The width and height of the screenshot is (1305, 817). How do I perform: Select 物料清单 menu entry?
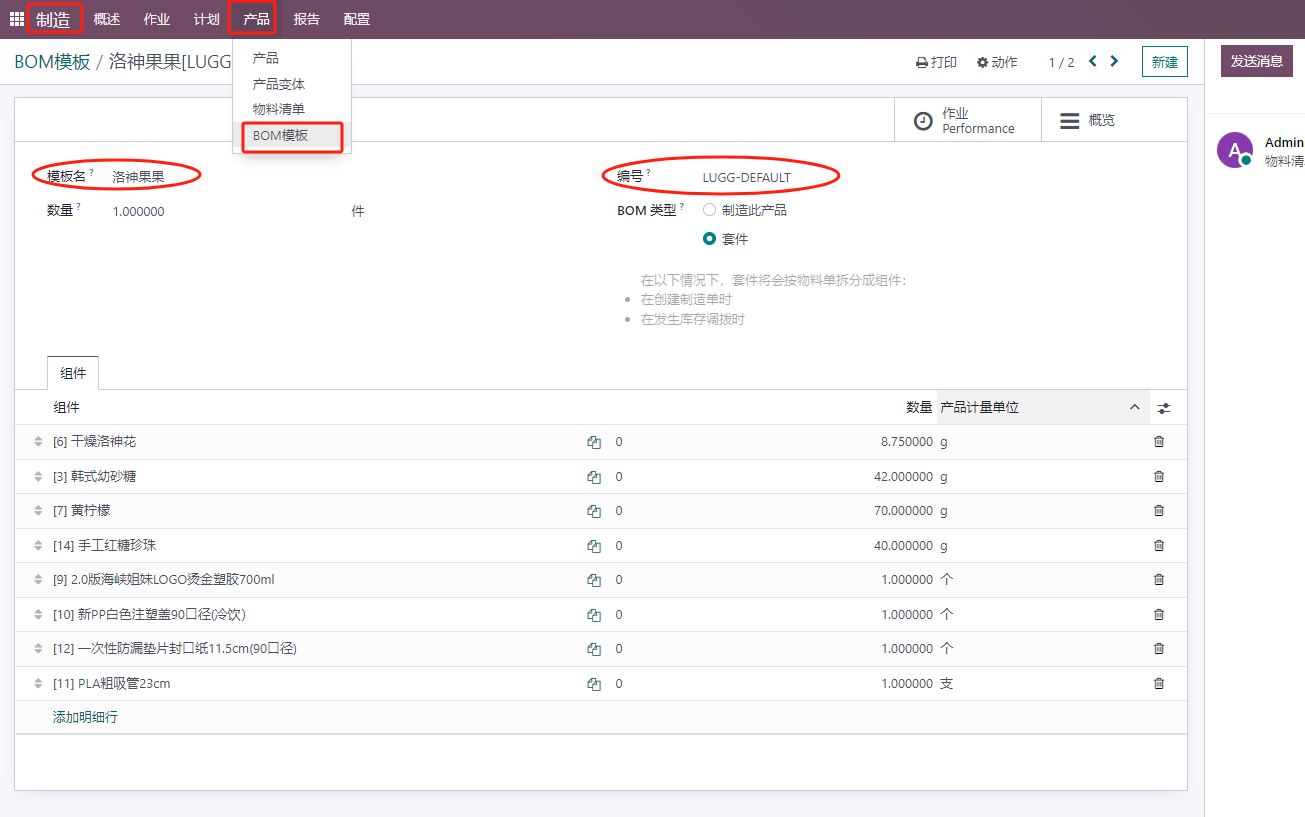(x=279, y=109)
